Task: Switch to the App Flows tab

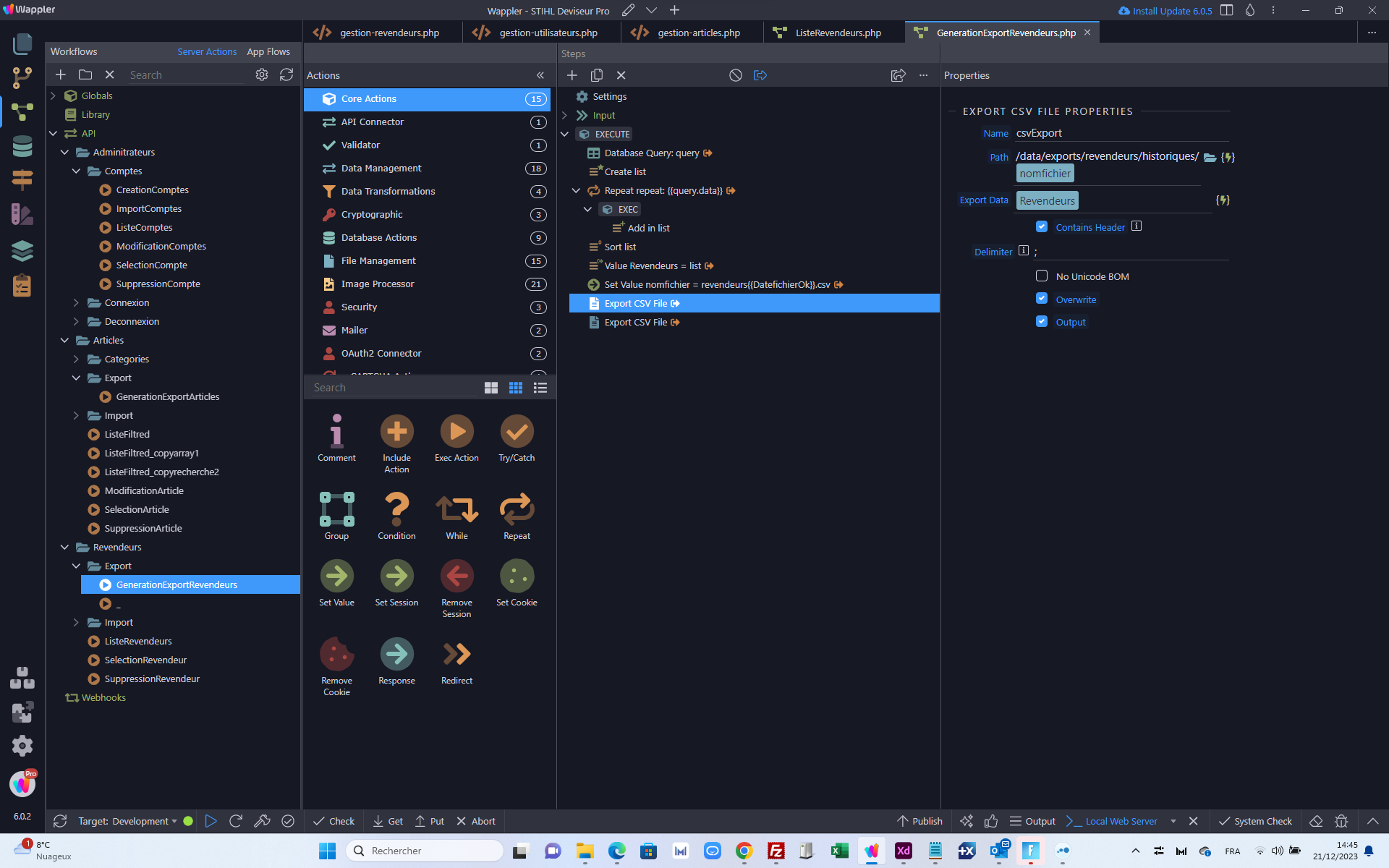Action: click(268, 51)
